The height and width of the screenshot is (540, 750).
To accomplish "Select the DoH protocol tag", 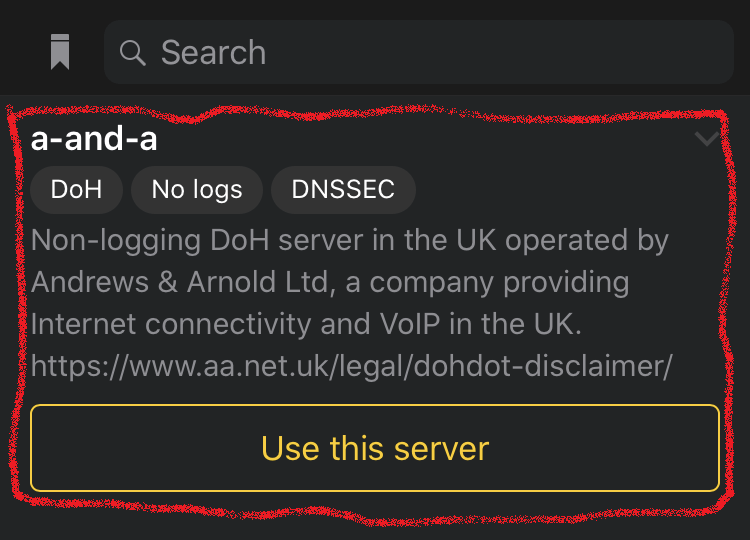I will [x=77, y=189].
